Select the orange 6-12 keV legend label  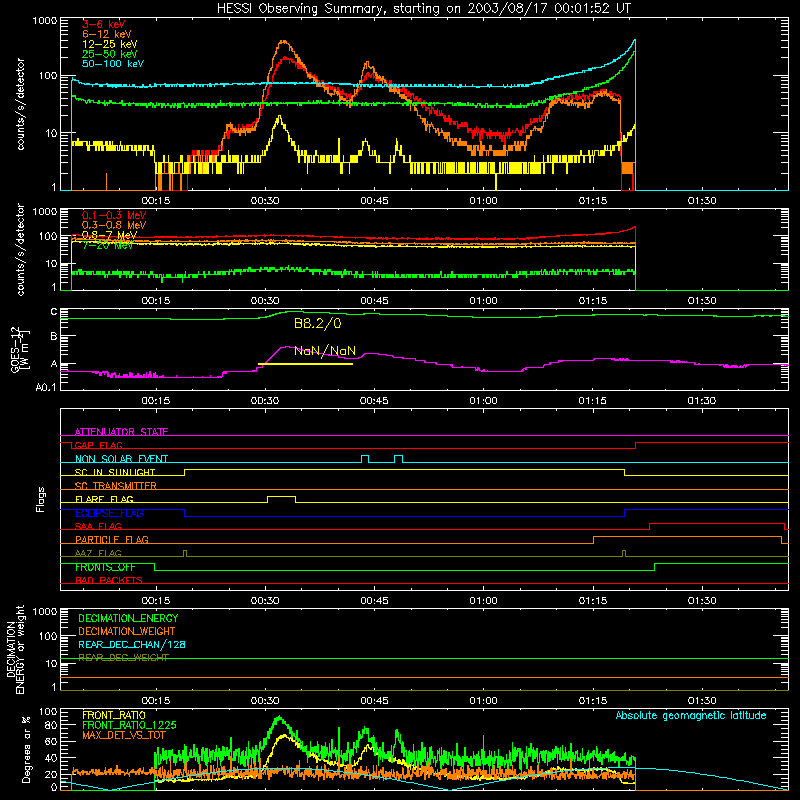pyautogui.click(x=107, y=34)
